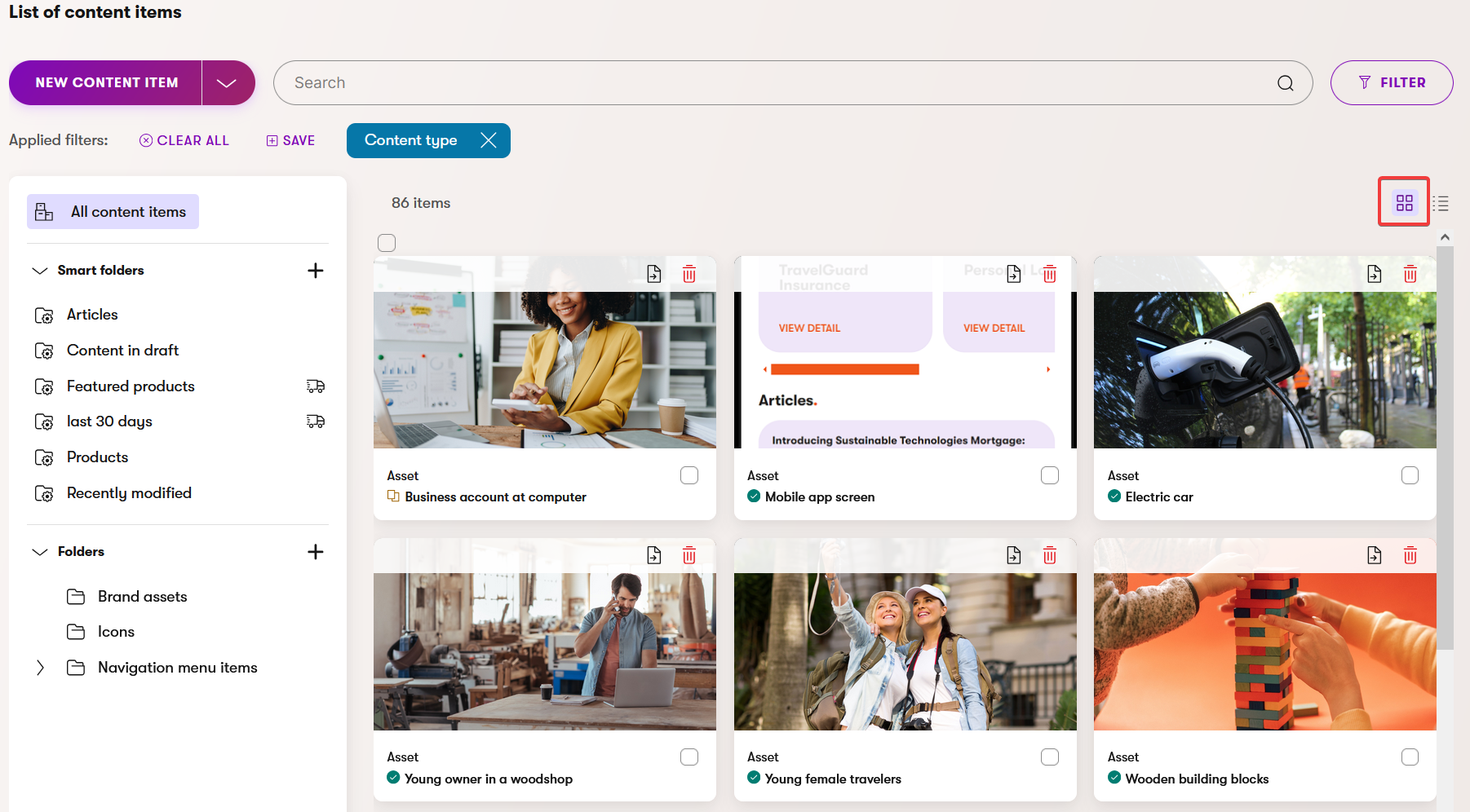Screen dimensions: 1470x812
Task: Click trash icon on Business account card
Action: pos(689,274)
